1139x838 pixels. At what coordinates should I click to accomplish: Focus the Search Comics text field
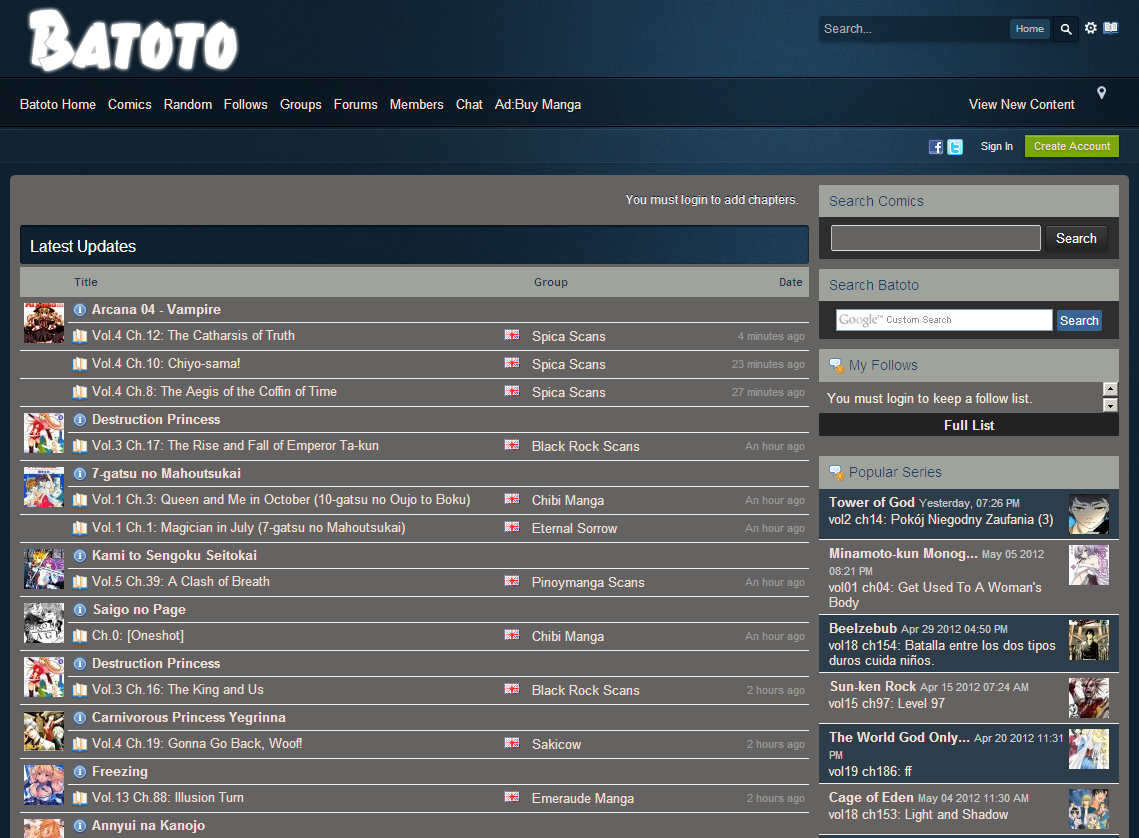[936, 238]
